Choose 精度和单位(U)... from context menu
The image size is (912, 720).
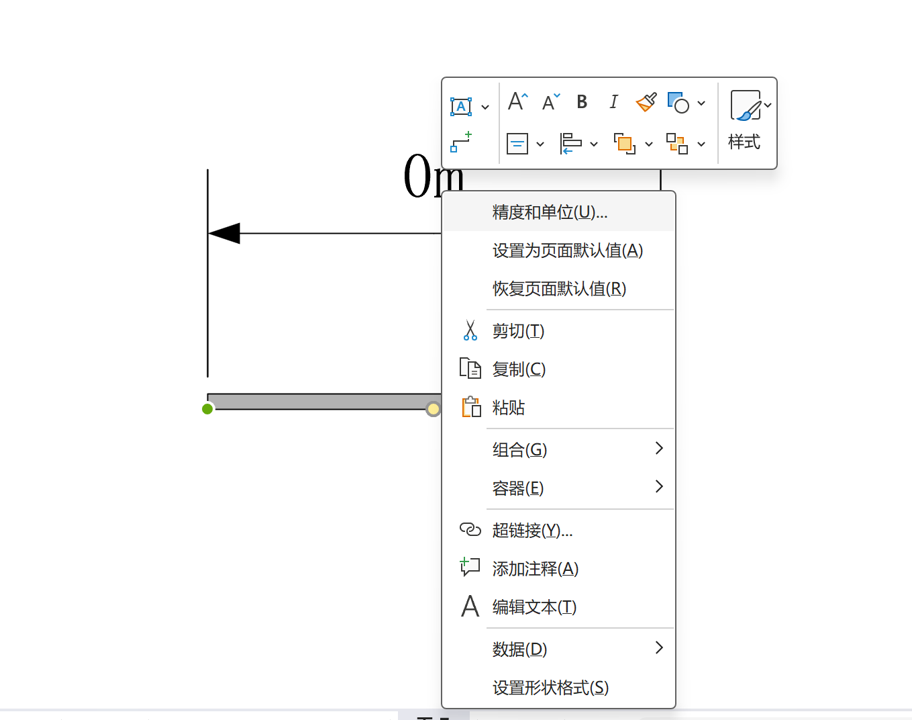pyautogui.click(x=558, y=212)
